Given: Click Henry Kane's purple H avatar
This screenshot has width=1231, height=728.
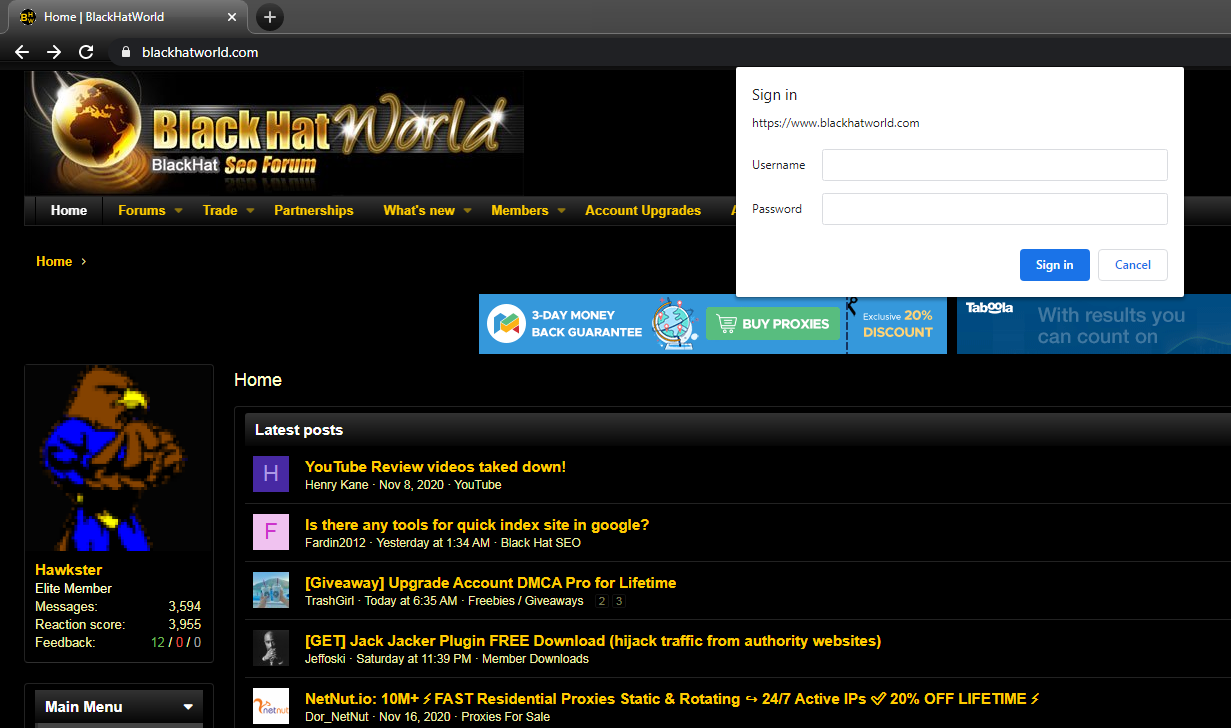Looking at the screenshot, I should coord(271,474).
